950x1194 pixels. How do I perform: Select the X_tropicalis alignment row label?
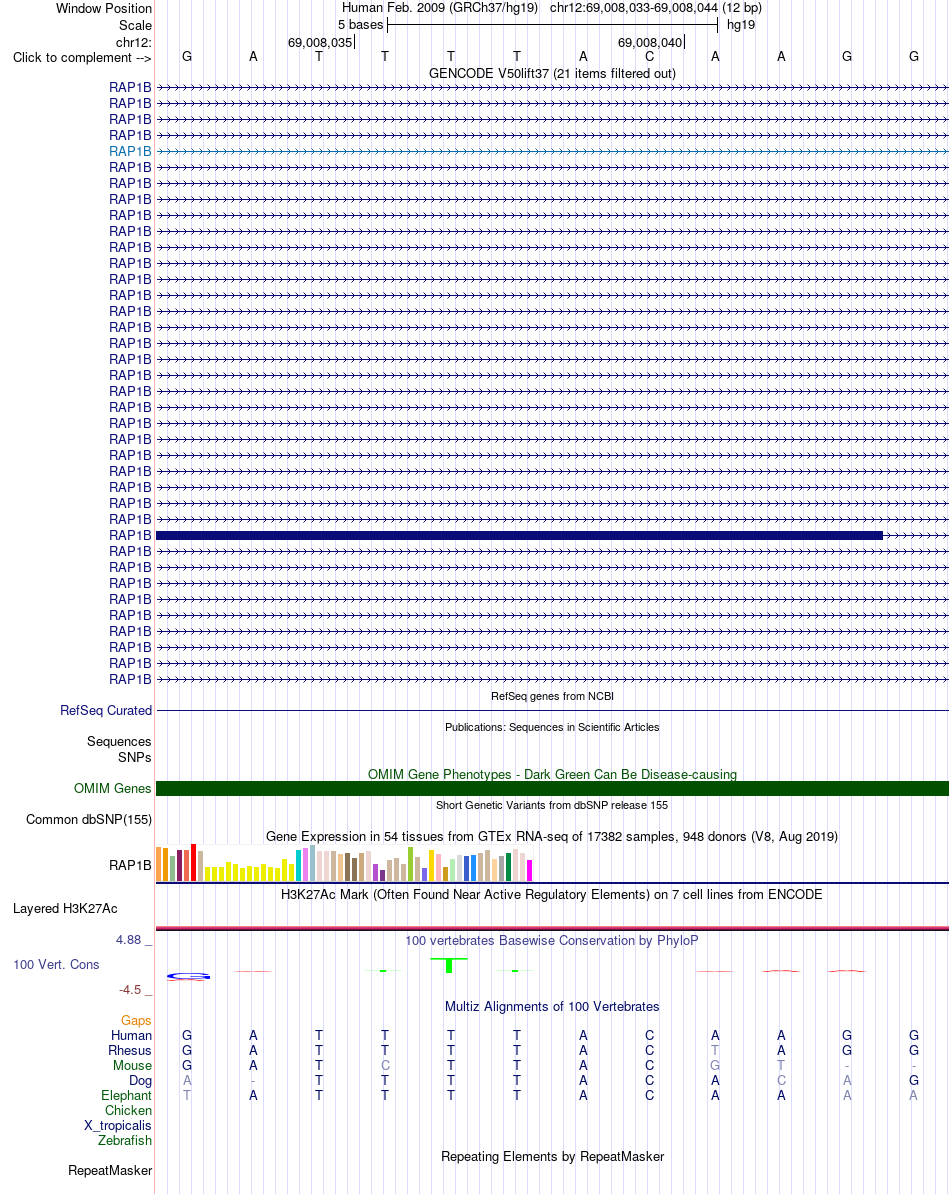[118, 1126]
